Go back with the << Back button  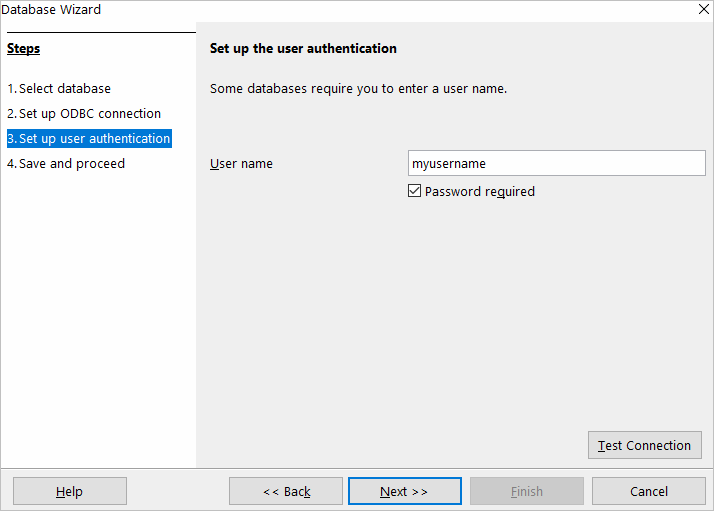tap(286, 491)
